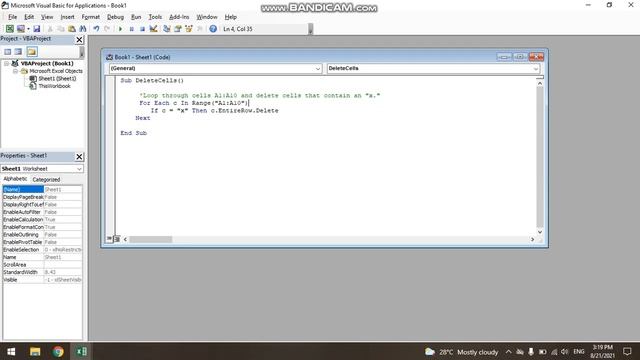This screenshot has height=360, width=640.
Task: Click View Code icon in Project panel
Action: pos(8,51)
